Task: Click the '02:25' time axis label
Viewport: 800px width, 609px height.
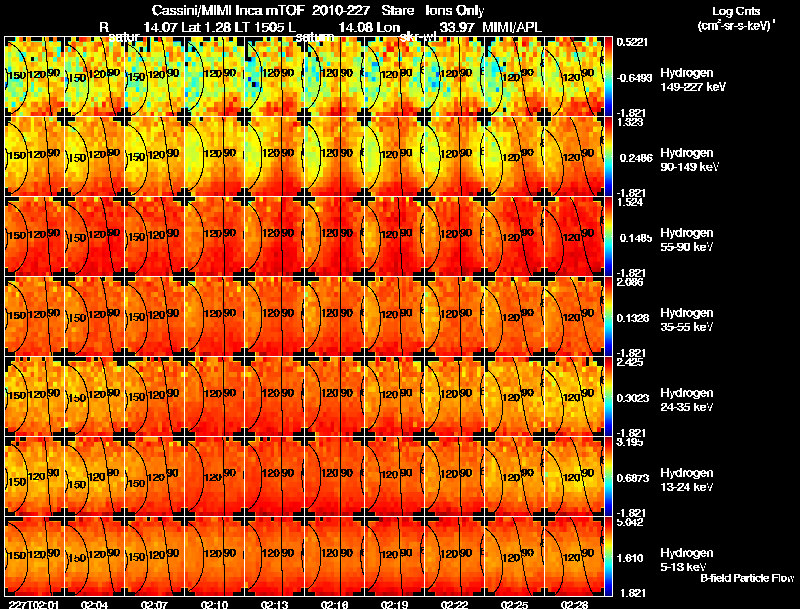Action: (515, 605)
